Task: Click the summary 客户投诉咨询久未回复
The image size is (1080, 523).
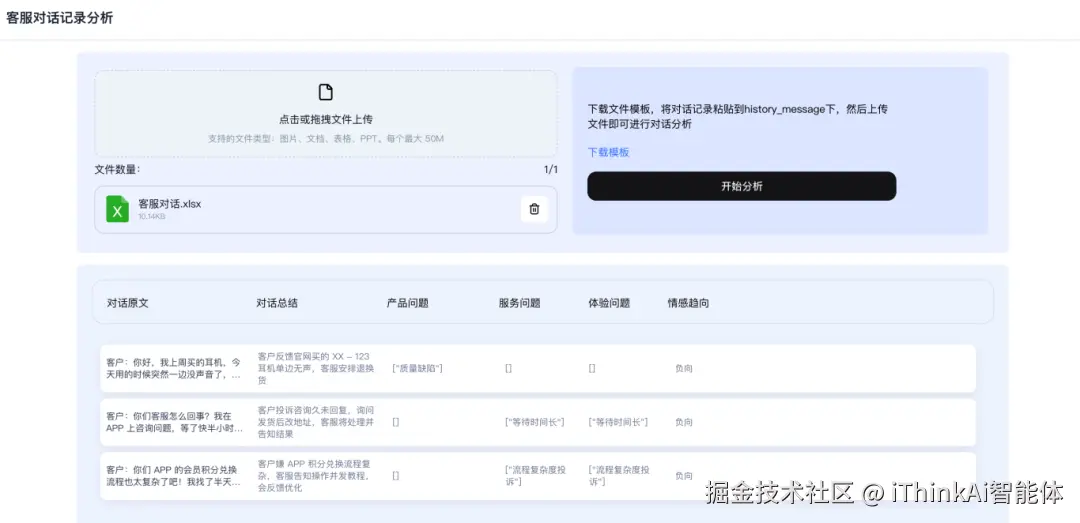Action: click(x=315, y=422)
